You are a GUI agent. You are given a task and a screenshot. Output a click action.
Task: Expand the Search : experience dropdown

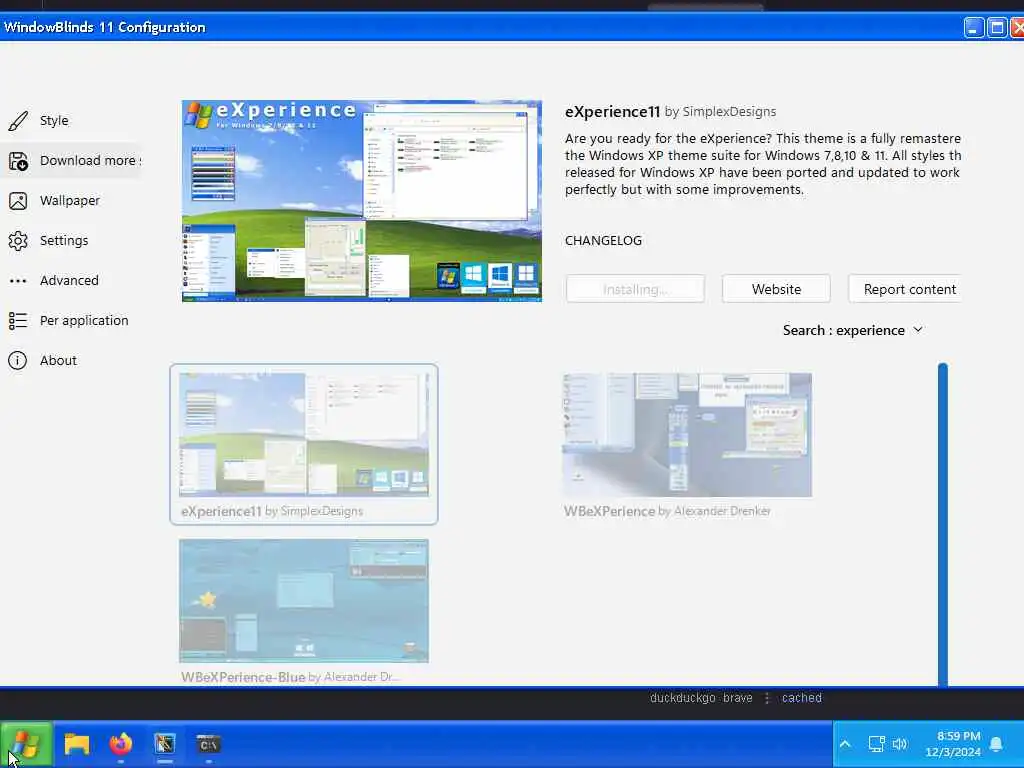pos(853,330)
